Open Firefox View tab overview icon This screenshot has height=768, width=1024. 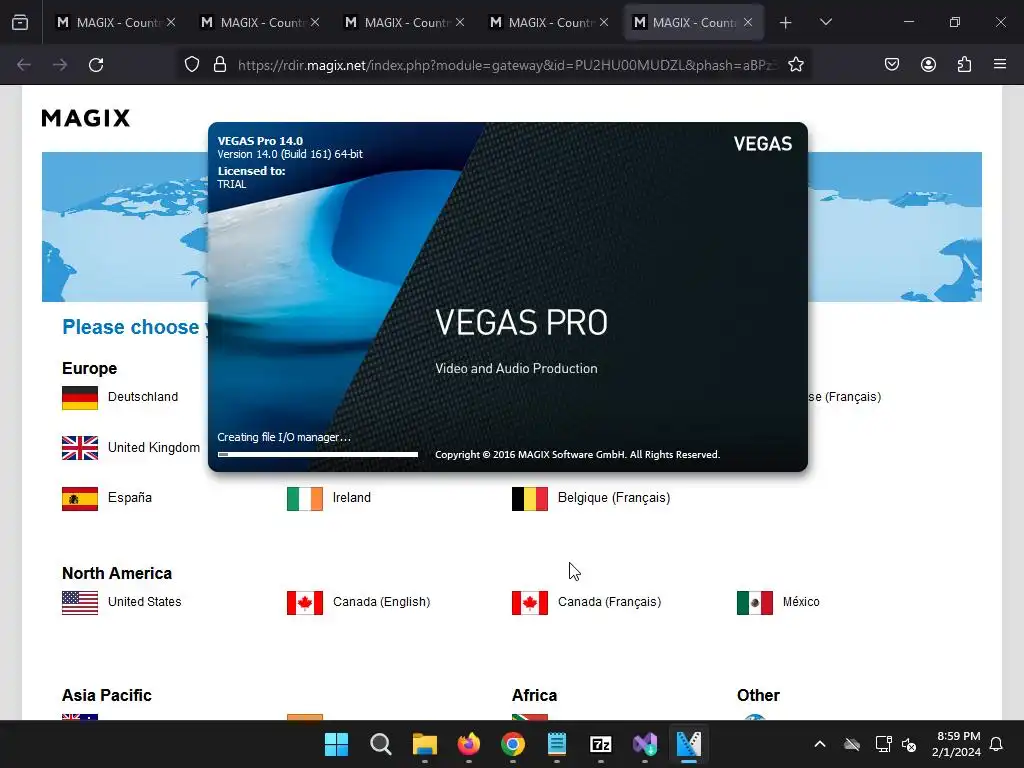tap(20, 22)
